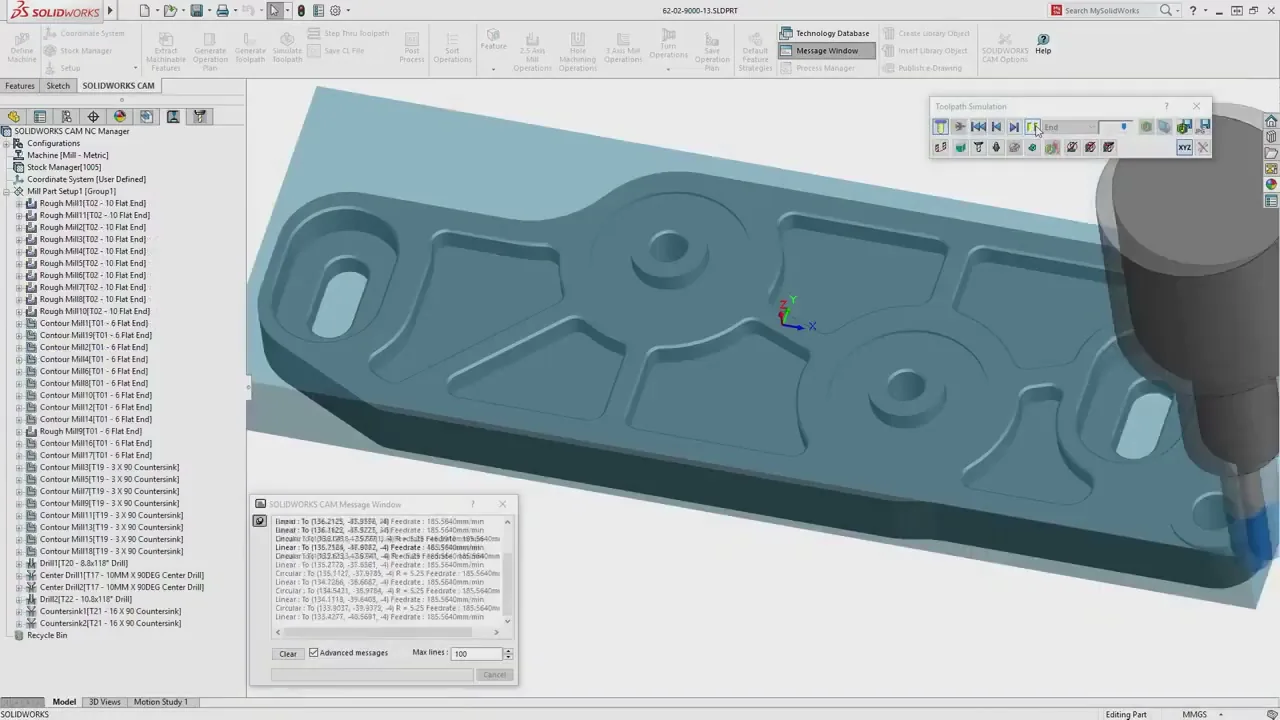Click the Rebuild traffic light icon
This screenshot has height=720, width=1280.
tap(301, 11)
